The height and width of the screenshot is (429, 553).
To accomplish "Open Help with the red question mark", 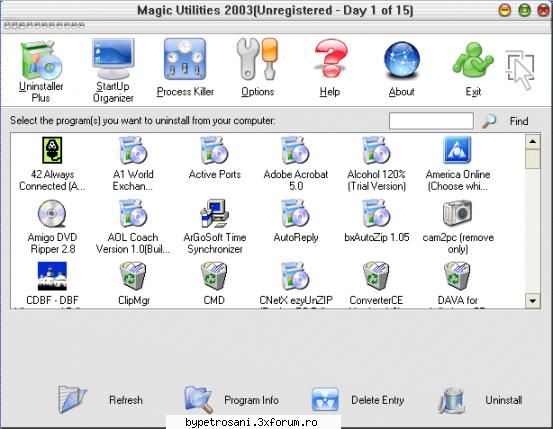I will pos(330,58).
